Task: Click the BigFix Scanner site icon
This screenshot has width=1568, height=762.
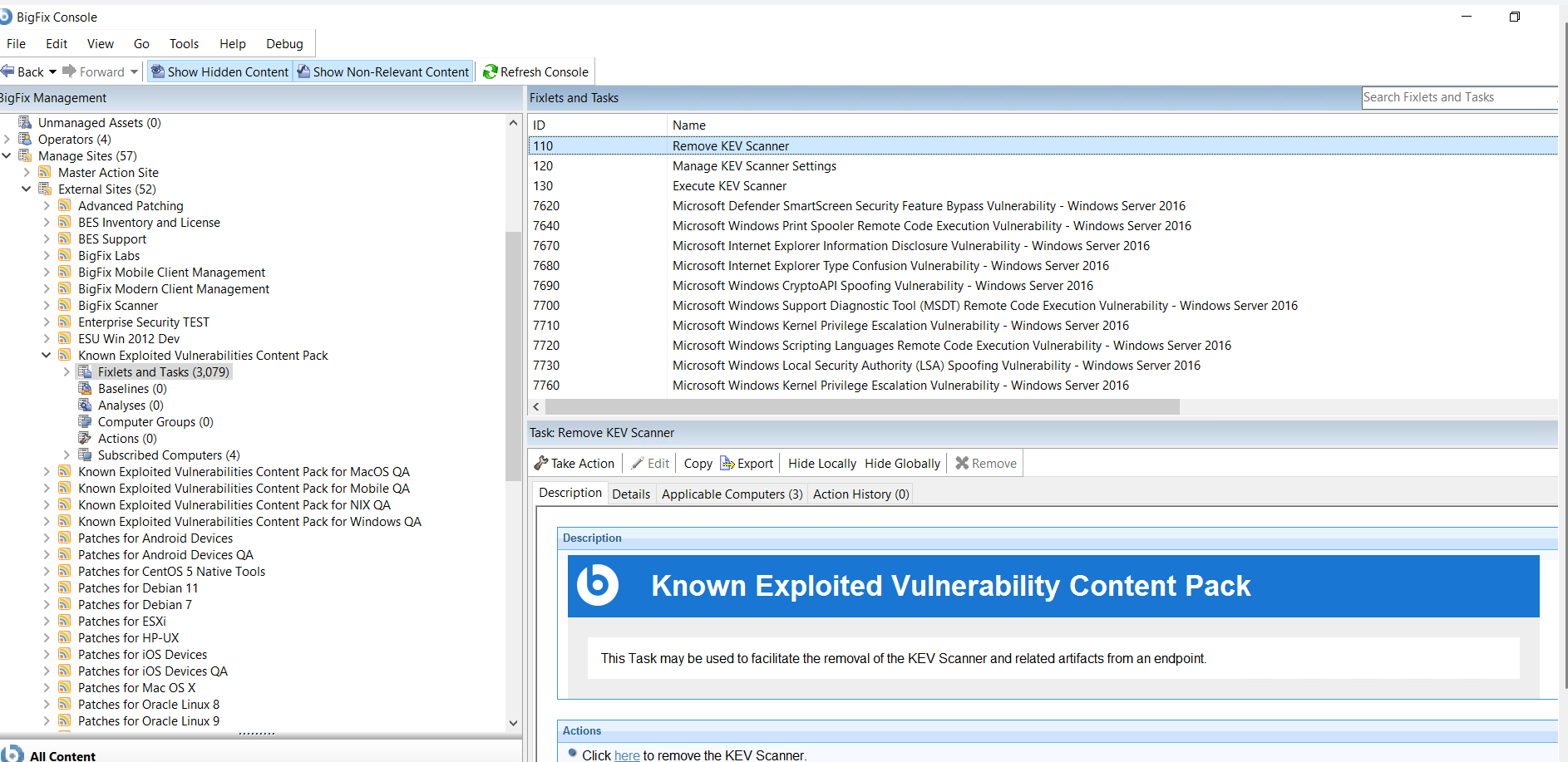Action: [x=65, y=305]
